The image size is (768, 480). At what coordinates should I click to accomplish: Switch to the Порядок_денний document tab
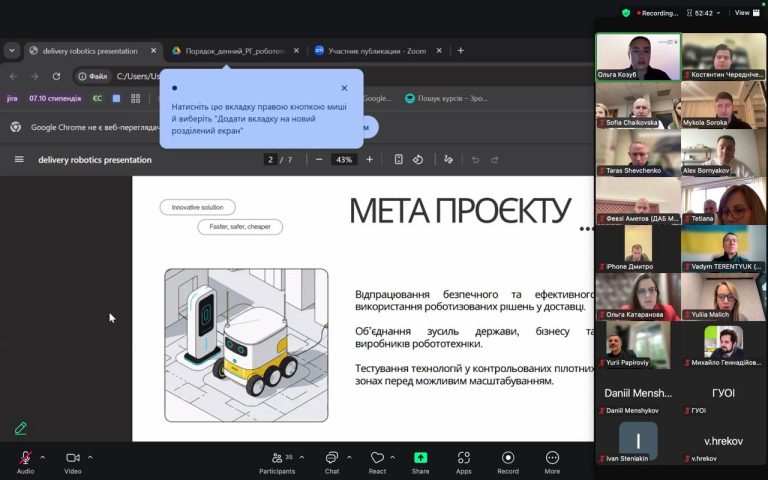[235, 51]
